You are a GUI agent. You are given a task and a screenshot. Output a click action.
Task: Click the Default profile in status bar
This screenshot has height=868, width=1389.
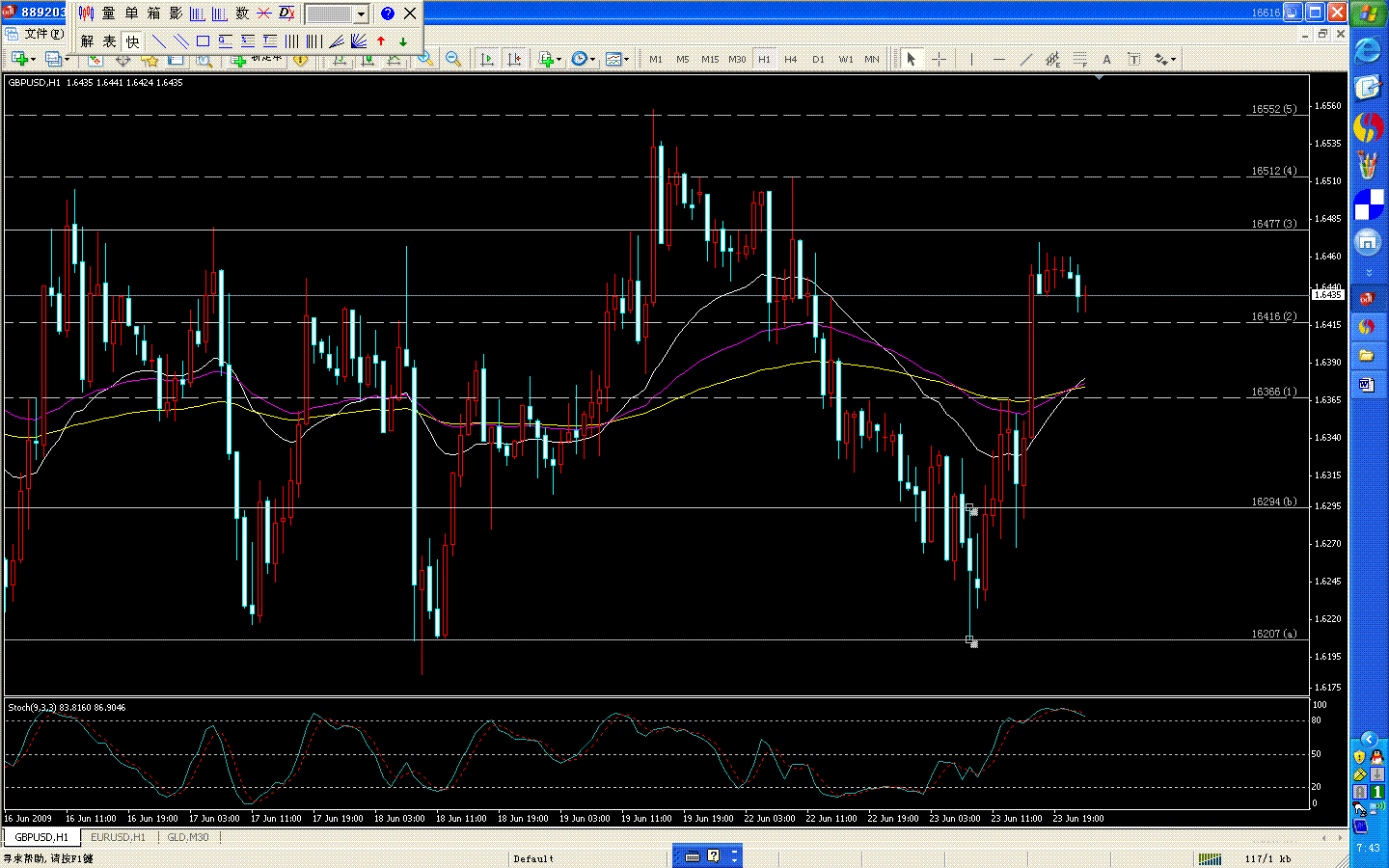pyautogui.click(x=533, y=858)
